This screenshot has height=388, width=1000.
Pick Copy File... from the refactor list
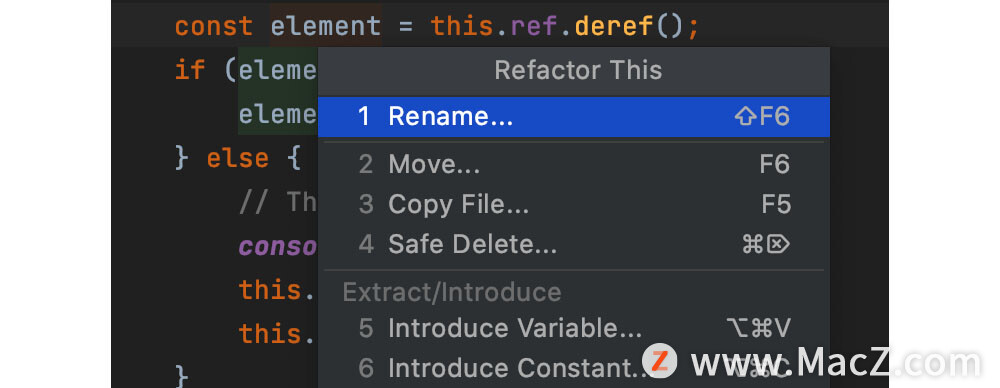pyautogui.click(x=573, y=205)
